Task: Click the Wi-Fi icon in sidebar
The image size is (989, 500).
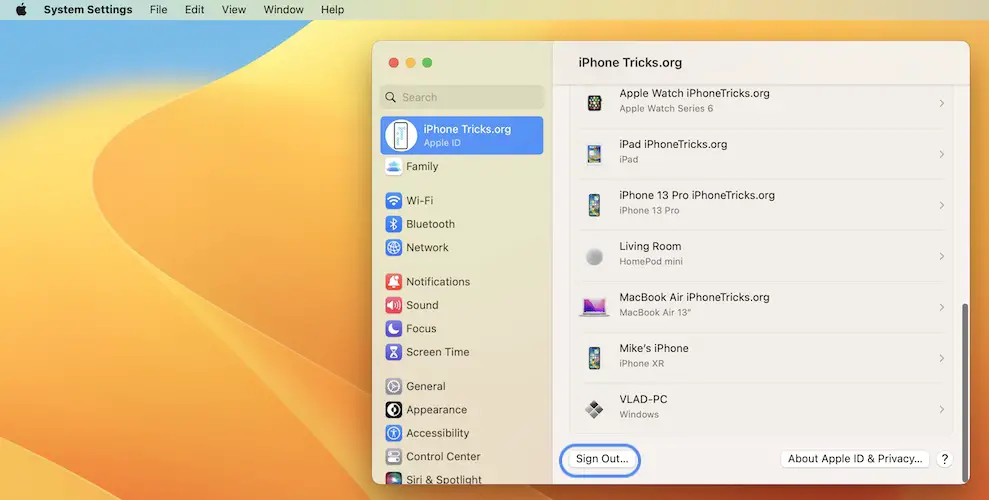Action: pos(394,201)
